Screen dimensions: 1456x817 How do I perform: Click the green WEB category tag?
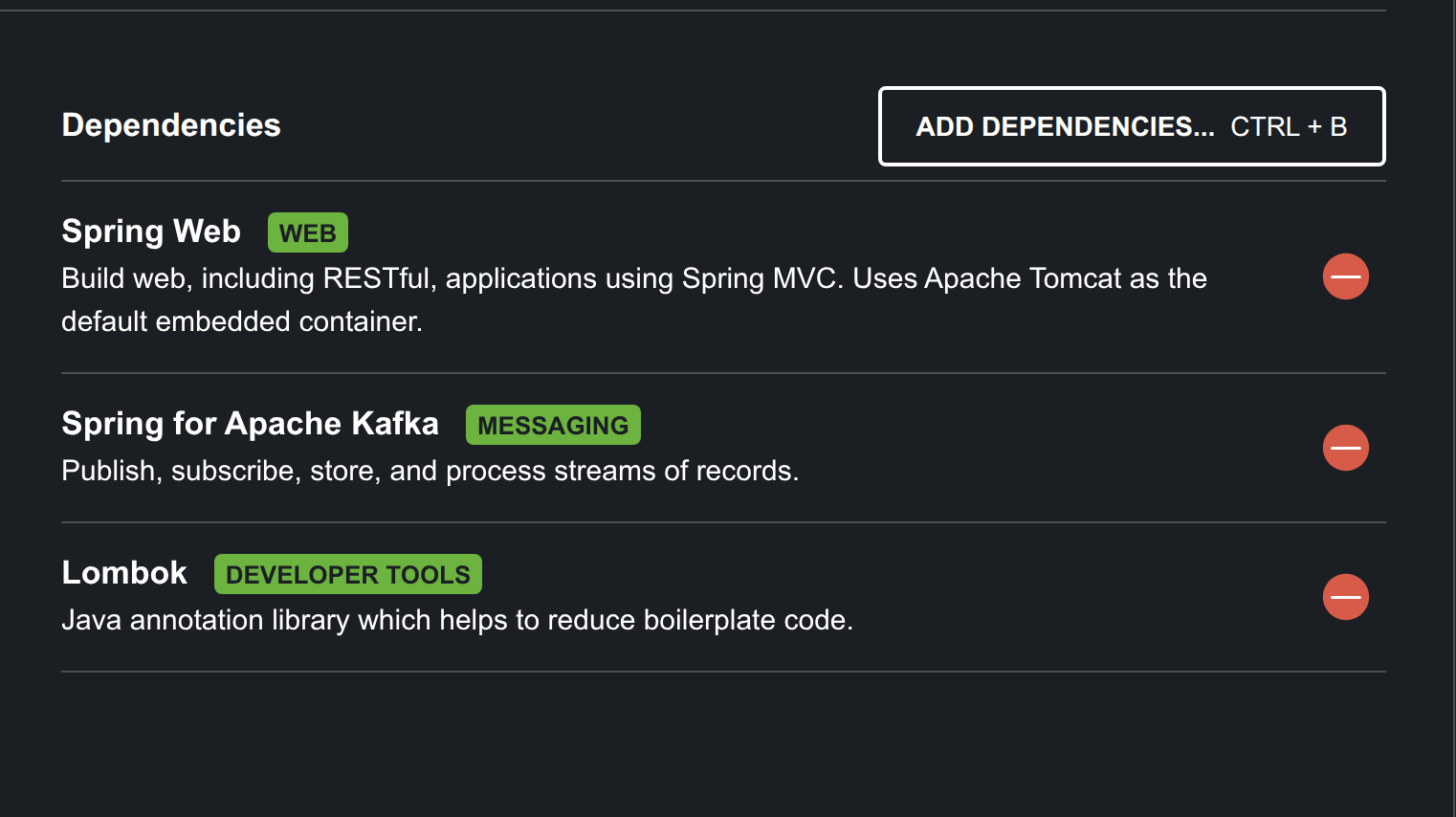307,233
